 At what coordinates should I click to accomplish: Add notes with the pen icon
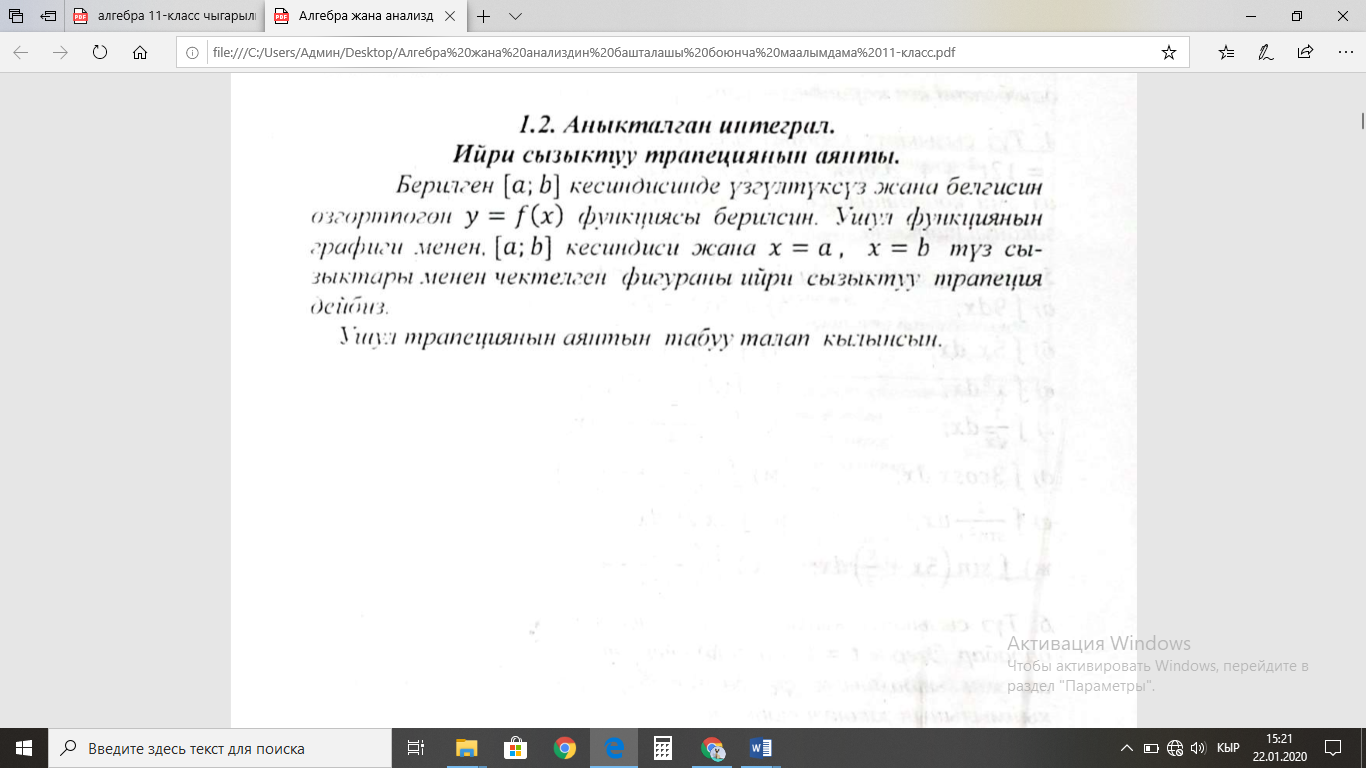[x=1265, y=52]
